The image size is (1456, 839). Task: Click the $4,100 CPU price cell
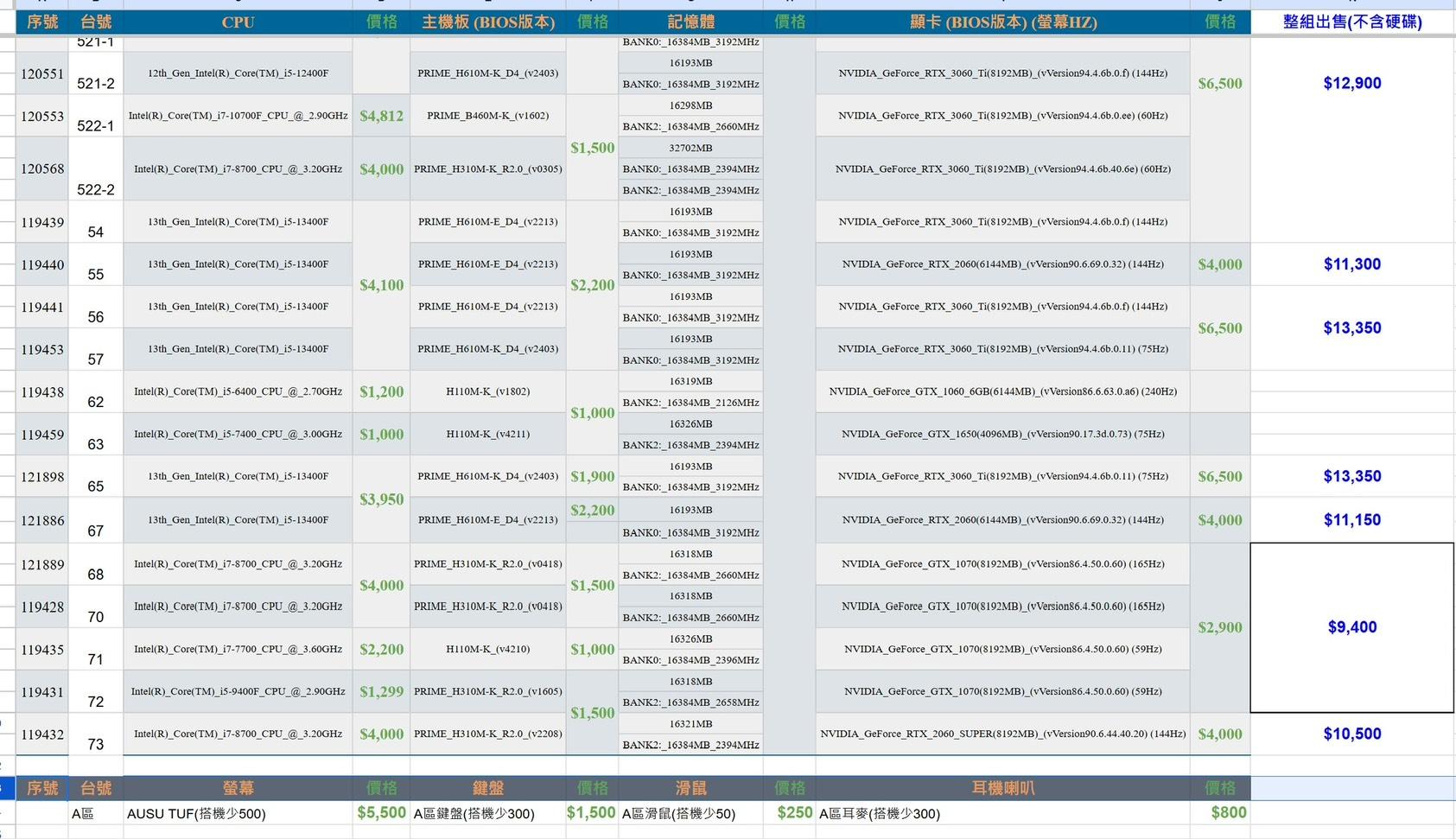(381, 285)
